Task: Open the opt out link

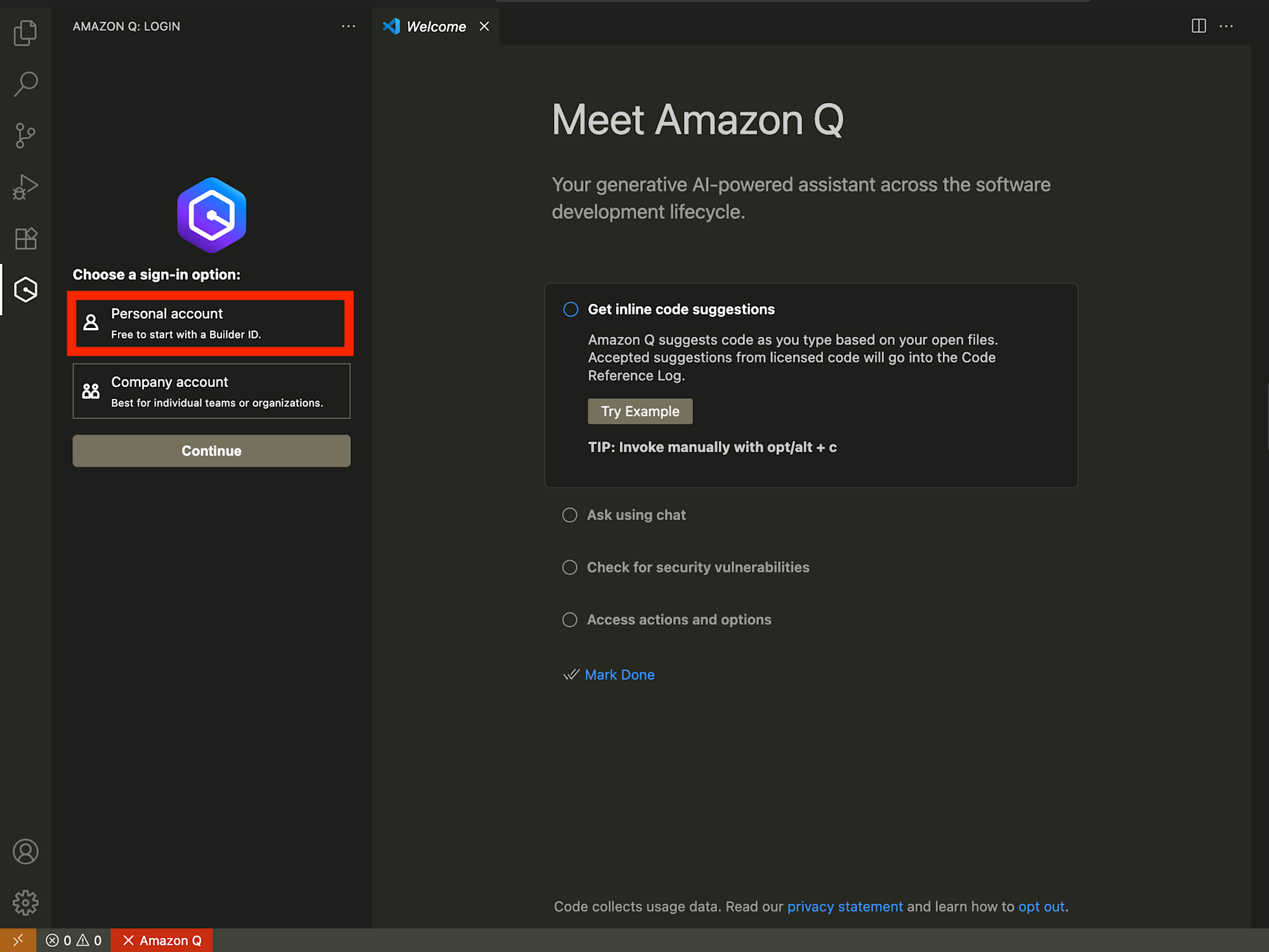Action: pyautogui.click(x=1041, y=906)
